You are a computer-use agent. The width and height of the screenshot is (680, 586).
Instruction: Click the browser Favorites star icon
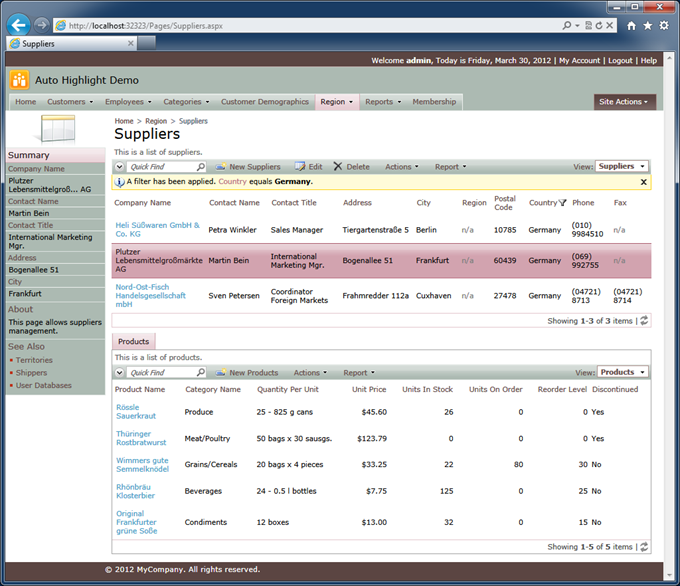(x=647, y=24)
